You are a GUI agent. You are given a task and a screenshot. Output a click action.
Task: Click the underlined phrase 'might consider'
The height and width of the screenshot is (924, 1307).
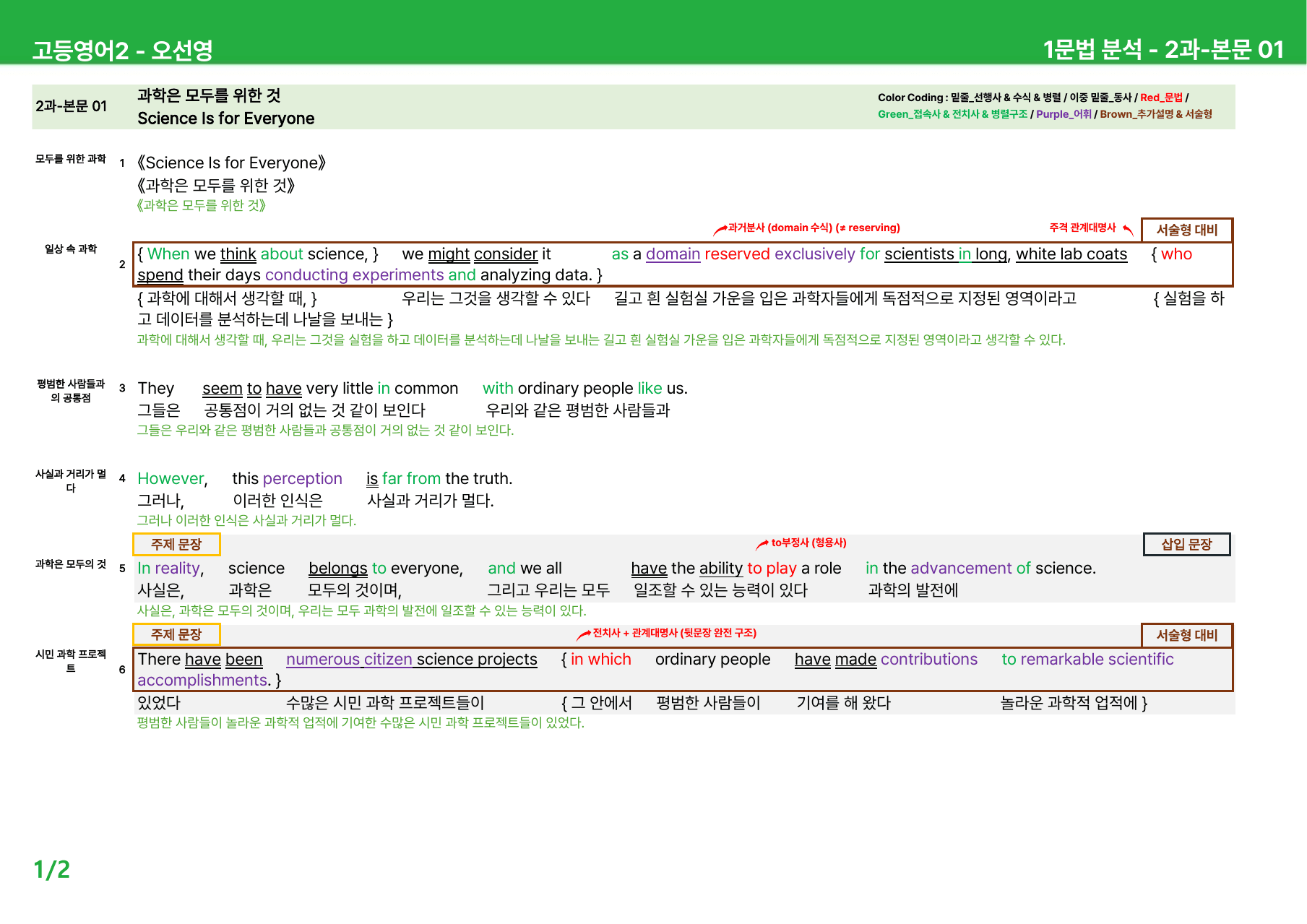tap(483, 254)
